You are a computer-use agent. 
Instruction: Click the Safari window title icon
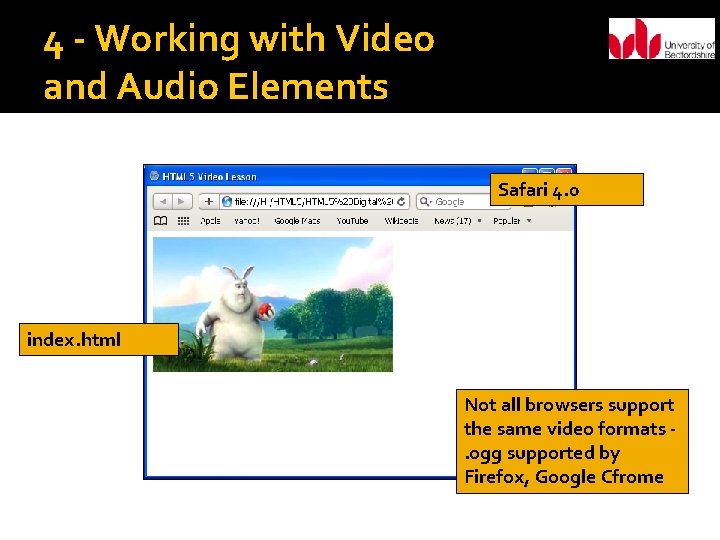tap(154, 176)
